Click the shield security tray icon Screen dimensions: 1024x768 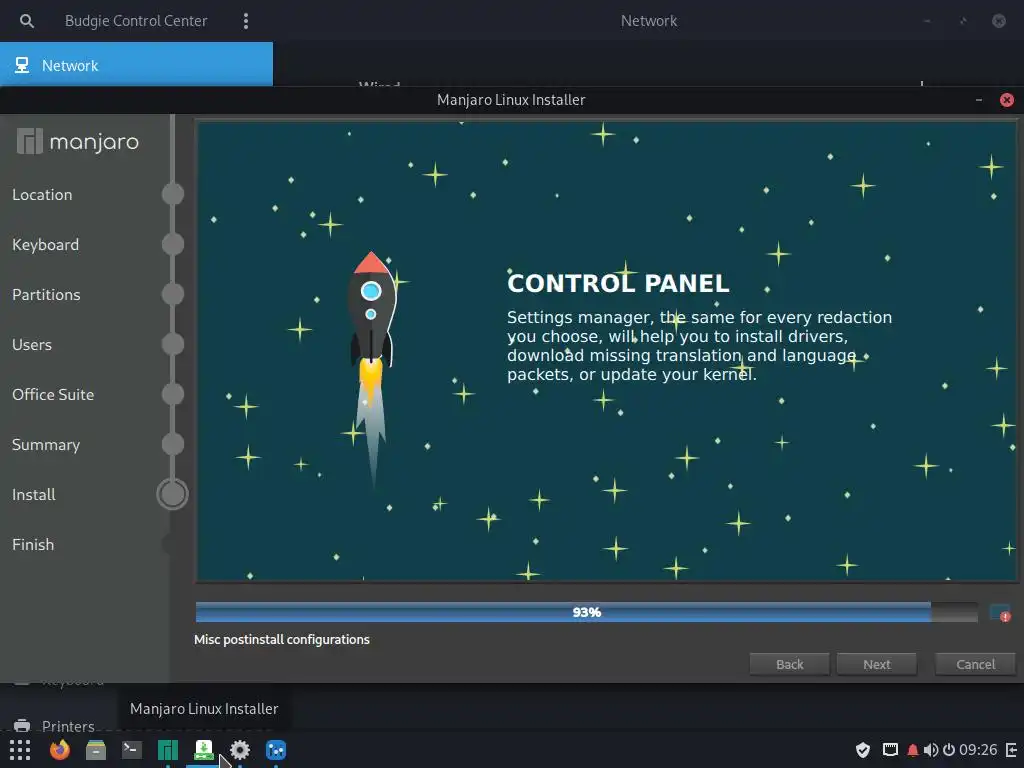pyautogui.click(x=863, y=750)
